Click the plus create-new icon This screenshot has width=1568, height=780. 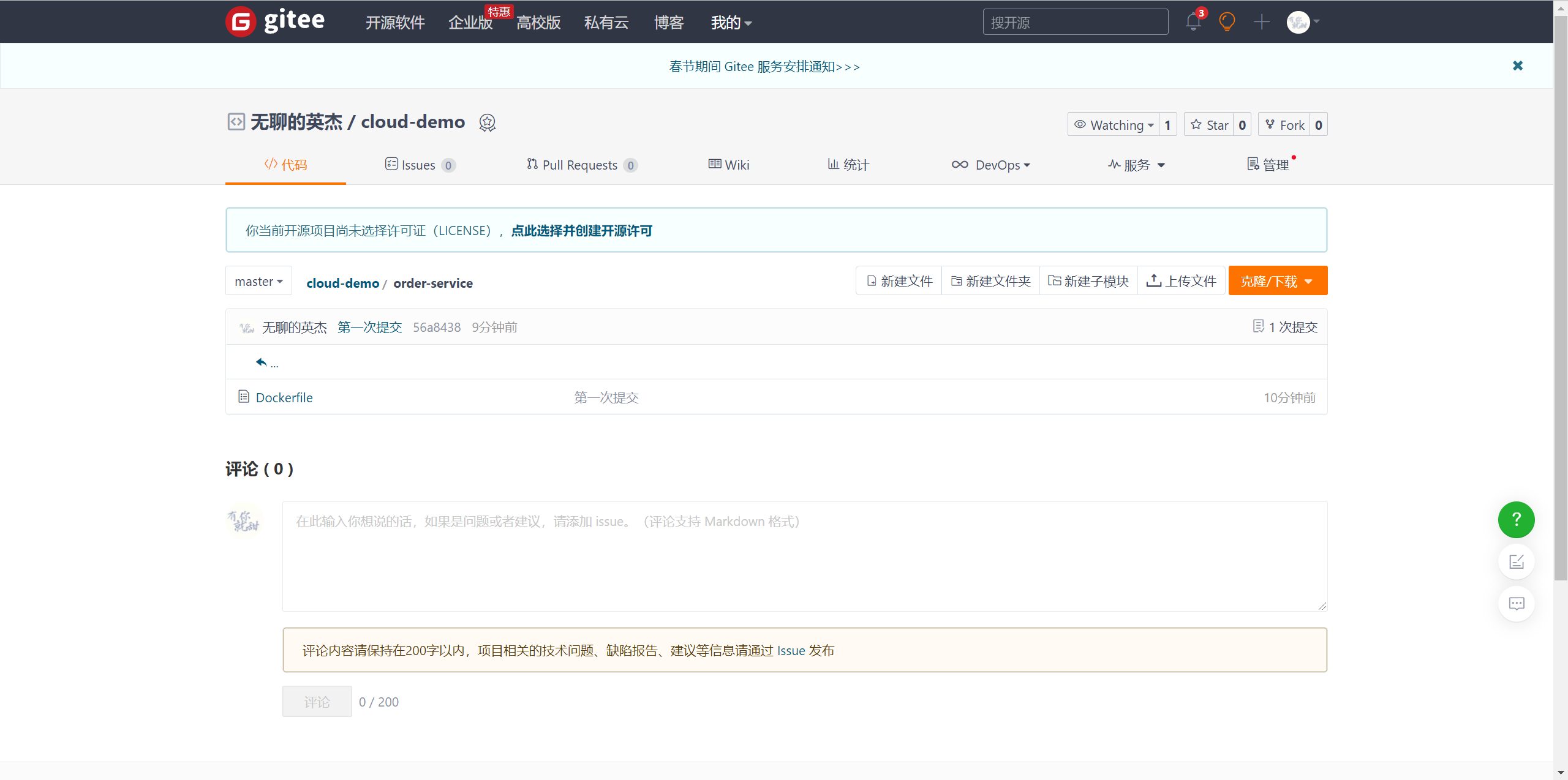tap(1262, 23)
